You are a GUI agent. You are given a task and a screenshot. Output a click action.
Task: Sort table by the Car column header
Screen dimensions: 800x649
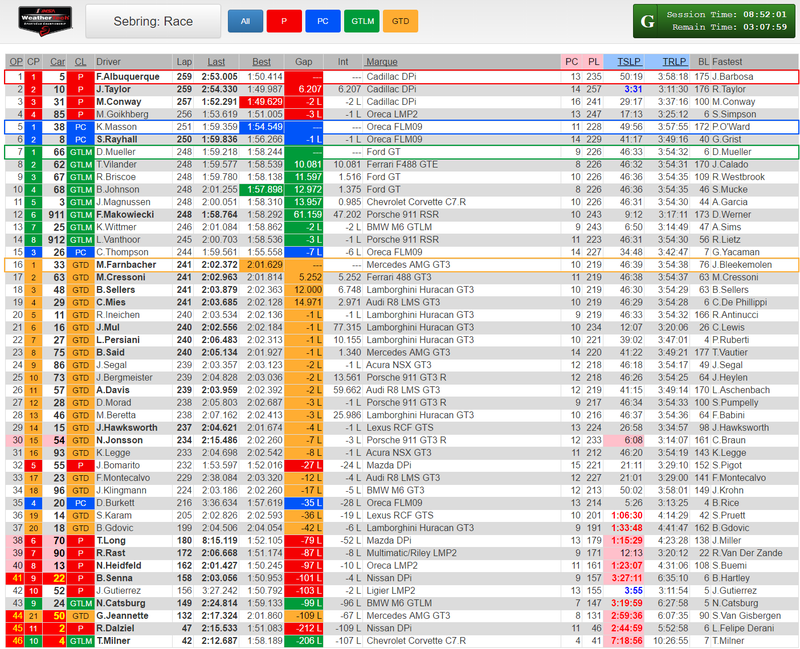58,62
